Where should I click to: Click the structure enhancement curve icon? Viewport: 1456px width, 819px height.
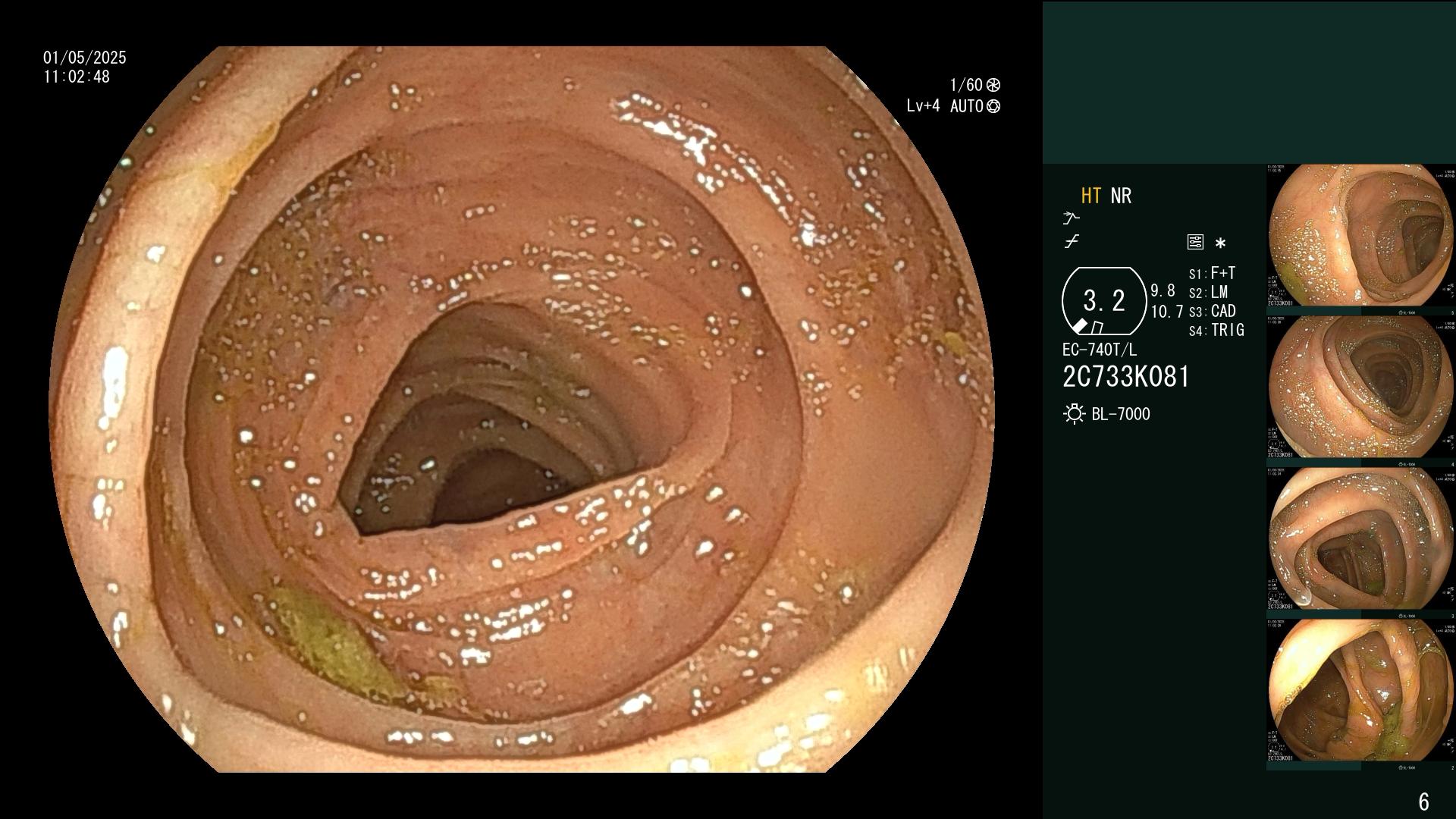point(1071,218)
